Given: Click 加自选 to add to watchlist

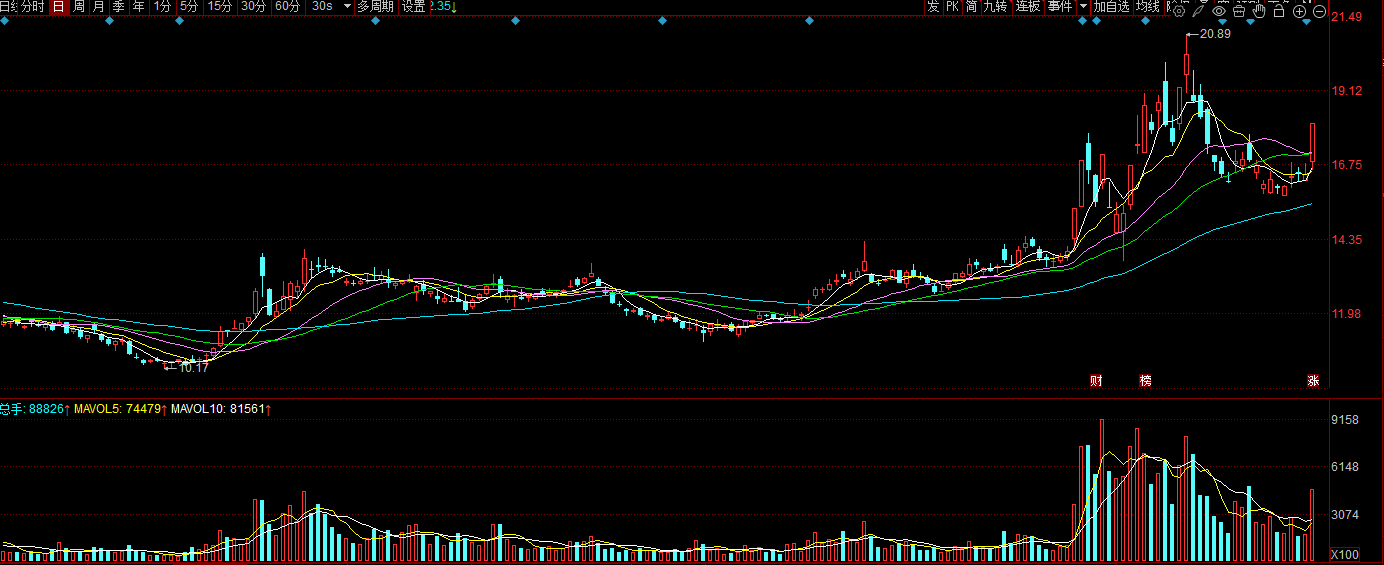Looking at the screenshot, I should [1111, 6].
